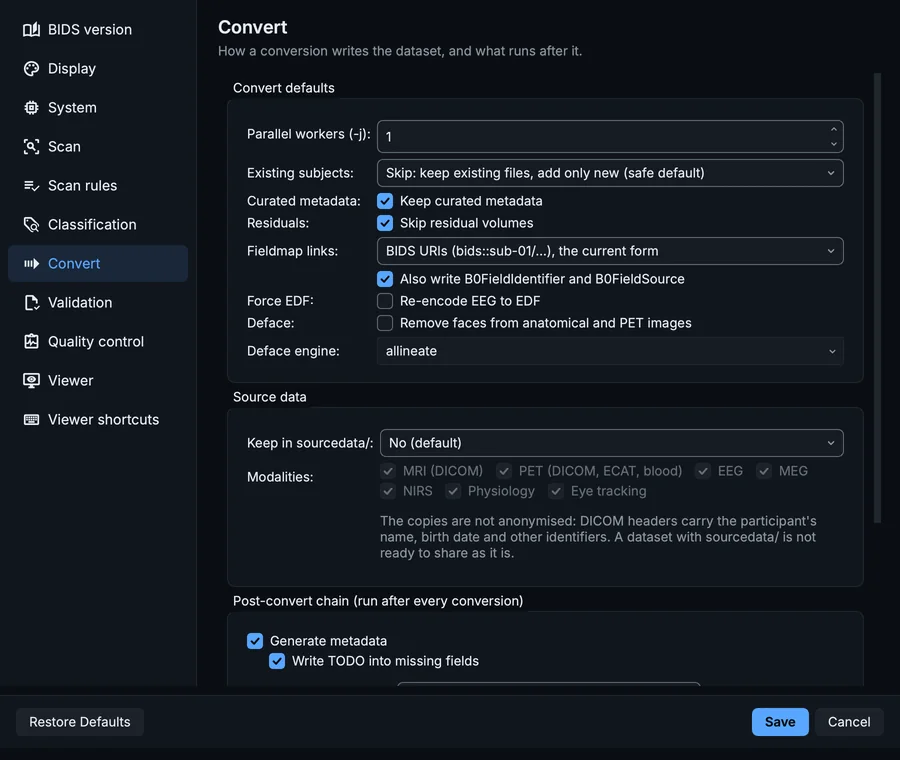Open the Fieldmap links dropdown
This screenshot has width=900, height=760.
click(x=610, y=251)
